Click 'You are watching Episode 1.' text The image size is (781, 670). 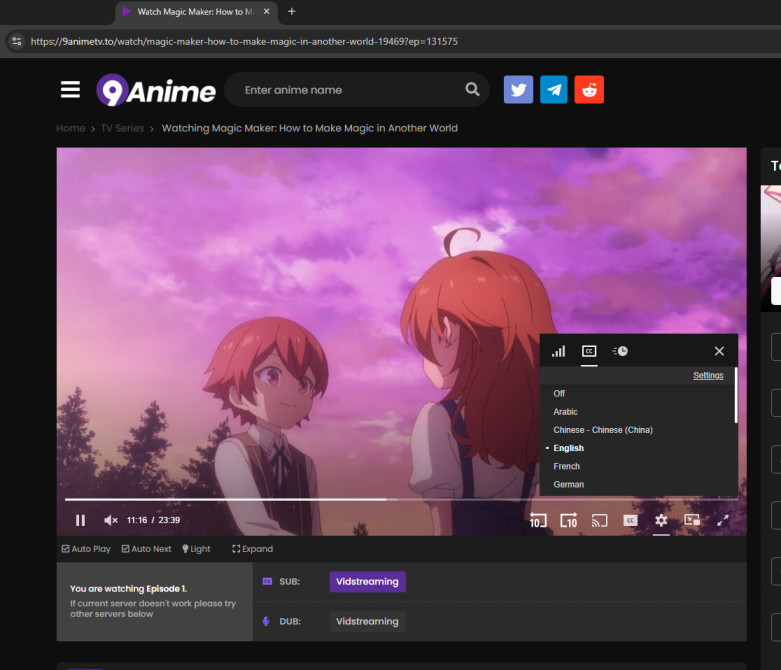[129, 589]
